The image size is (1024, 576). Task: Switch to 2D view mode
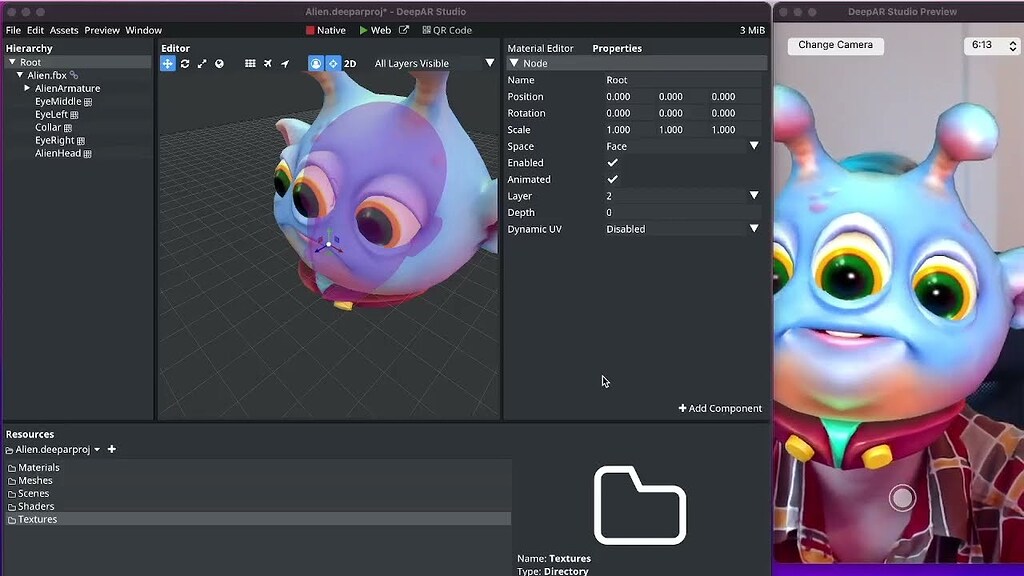pyautogui.click(x=350, y=63)
